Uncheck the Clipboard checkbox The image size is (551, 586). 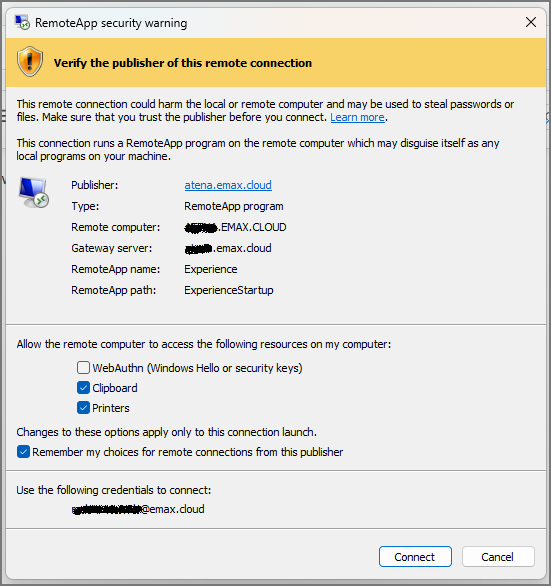click(83, 388)
